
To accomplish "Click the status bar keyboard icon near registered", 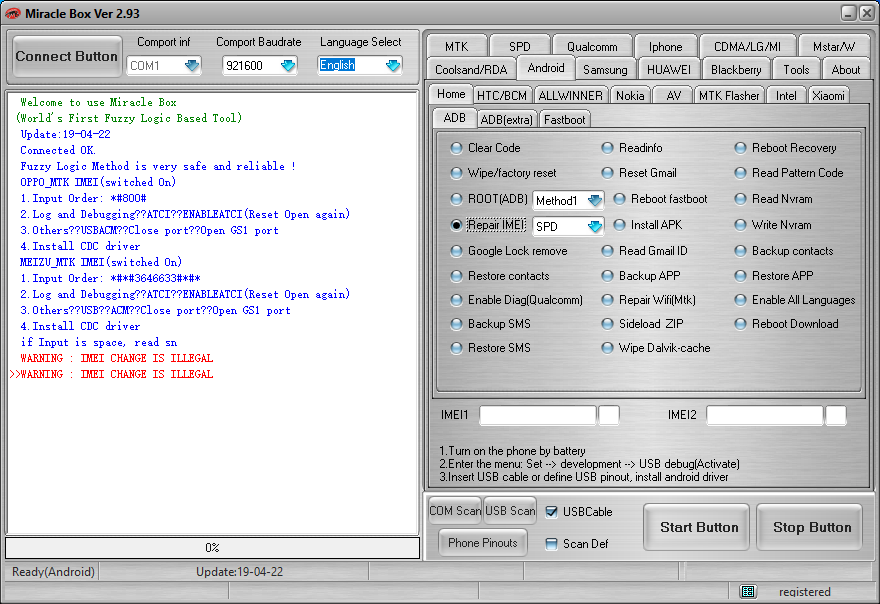I will pos(748,591).
